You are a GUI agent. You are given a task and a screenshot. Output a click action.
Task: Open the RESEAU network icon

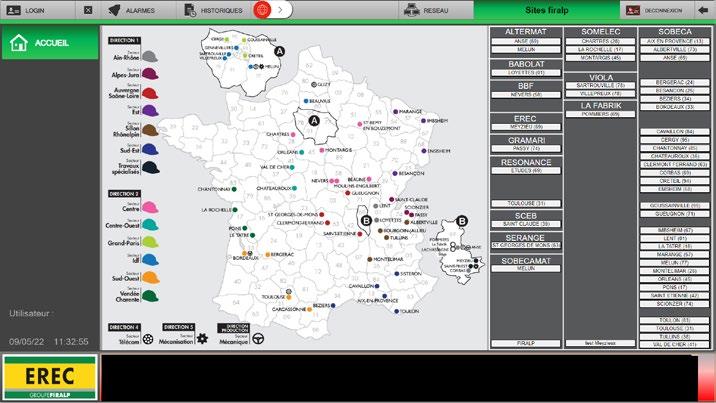pyautogui.click(x=411, y=10)
